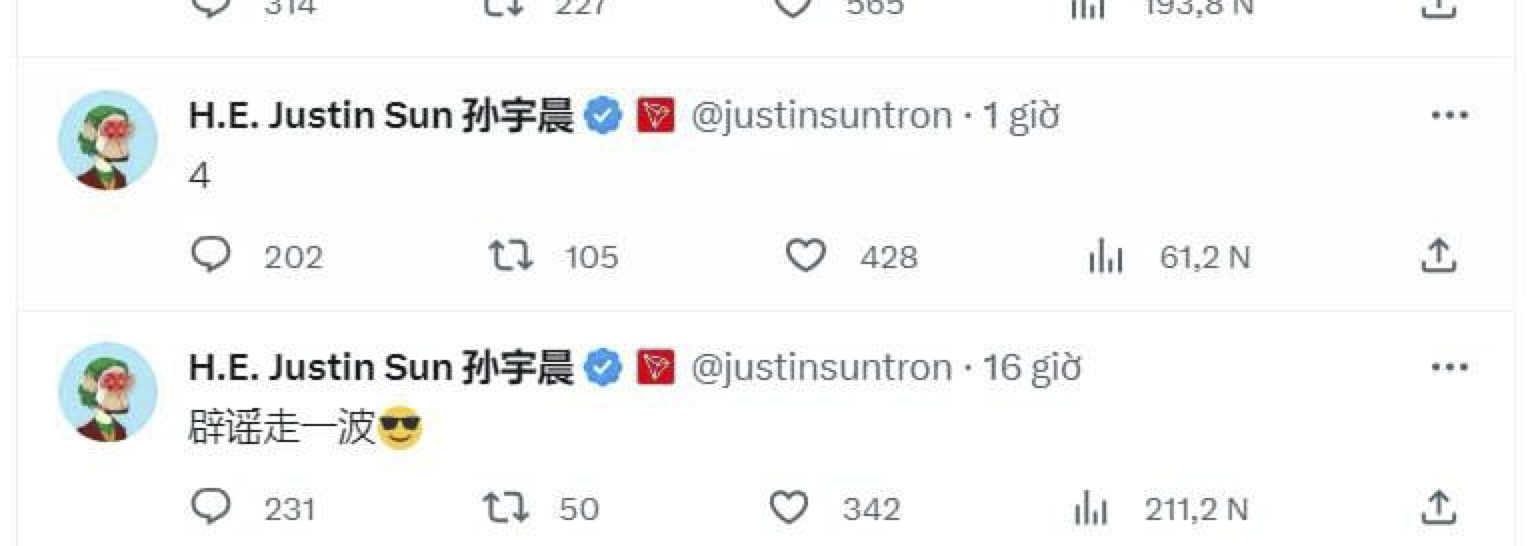The height and width of the screenshot is (546, 1530).
Task: Open the "16 giờ" timestamp link
Action: (1032, 368)
